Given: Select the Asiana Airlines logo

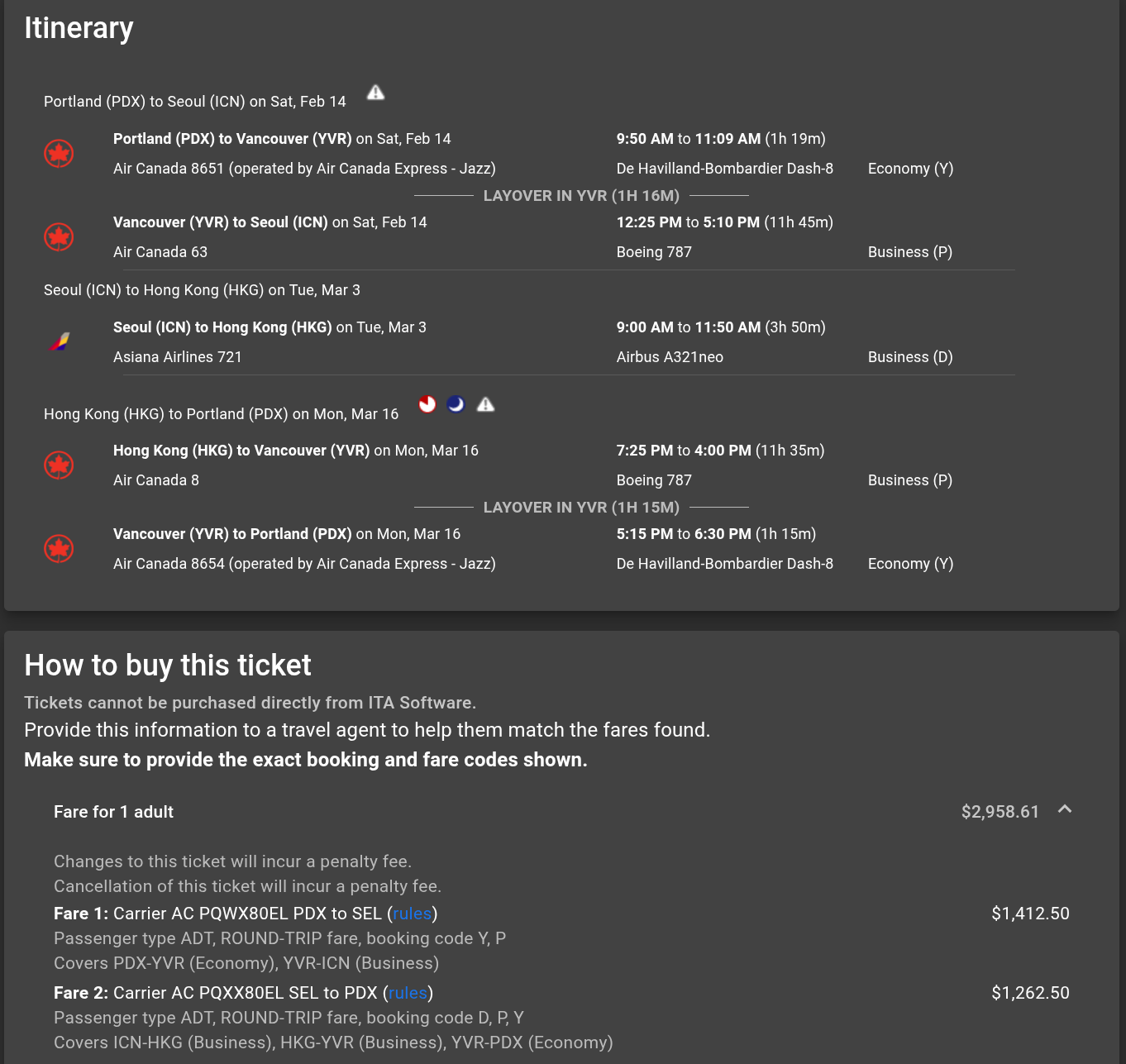Looking at the screenshot, I should (59, 341).
